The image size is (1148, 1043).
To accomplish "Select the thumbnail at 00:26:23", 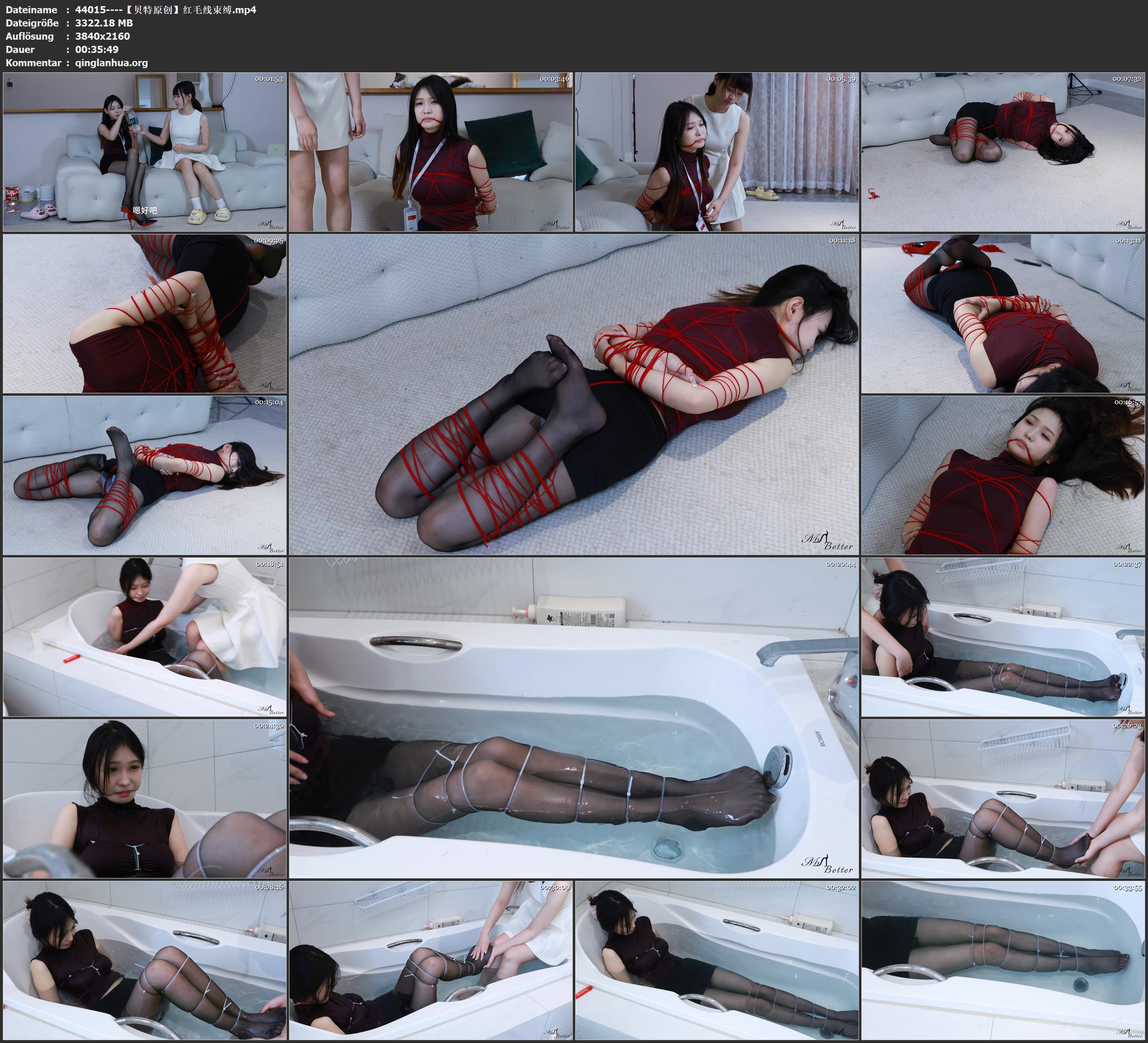I will coord(1003,799).
